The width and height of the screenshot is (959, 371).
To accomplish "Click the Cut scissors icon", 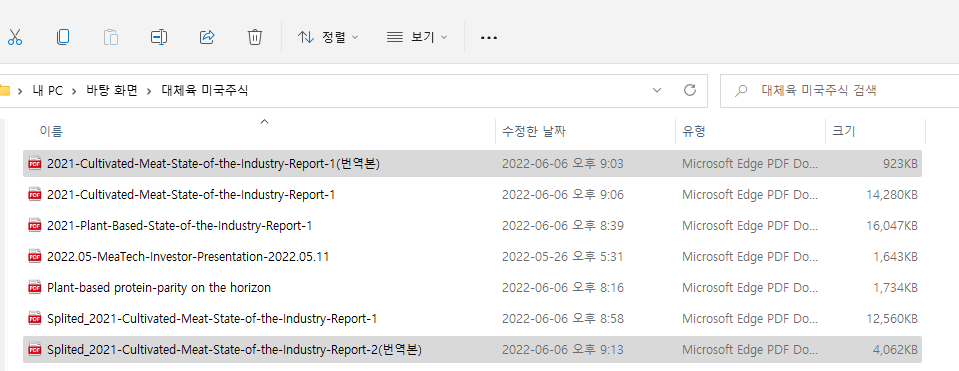I will (14, 37).
